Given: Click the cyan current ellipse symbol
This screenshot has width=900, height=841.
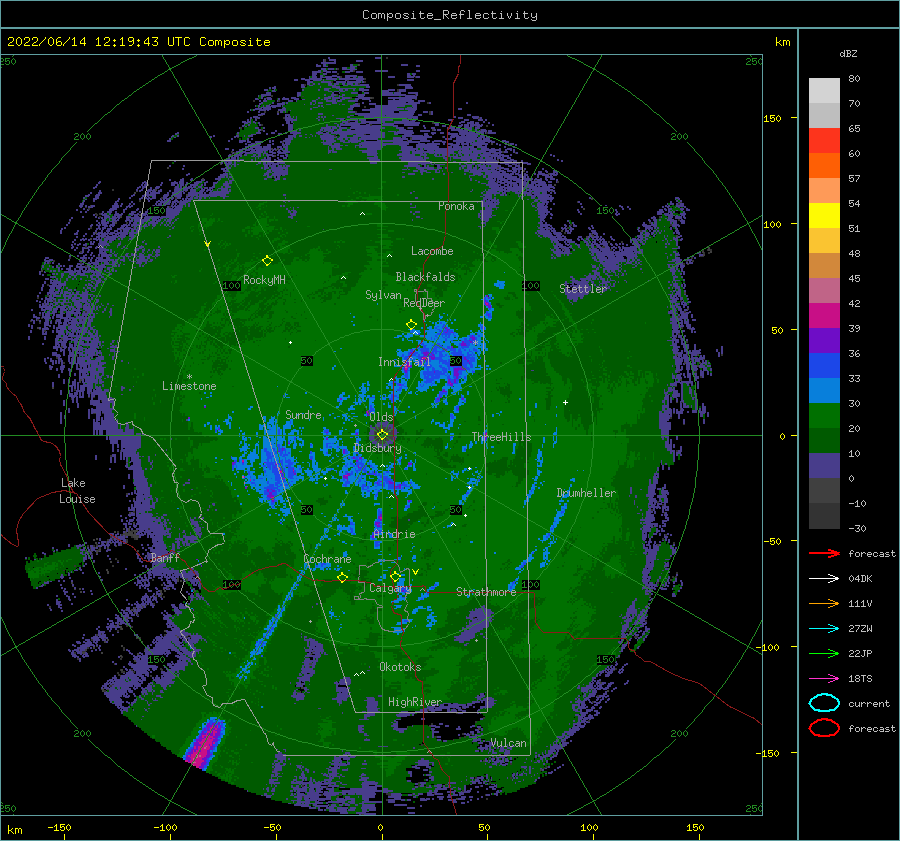Looking at the screenshot, I should (x=824, y=703).
